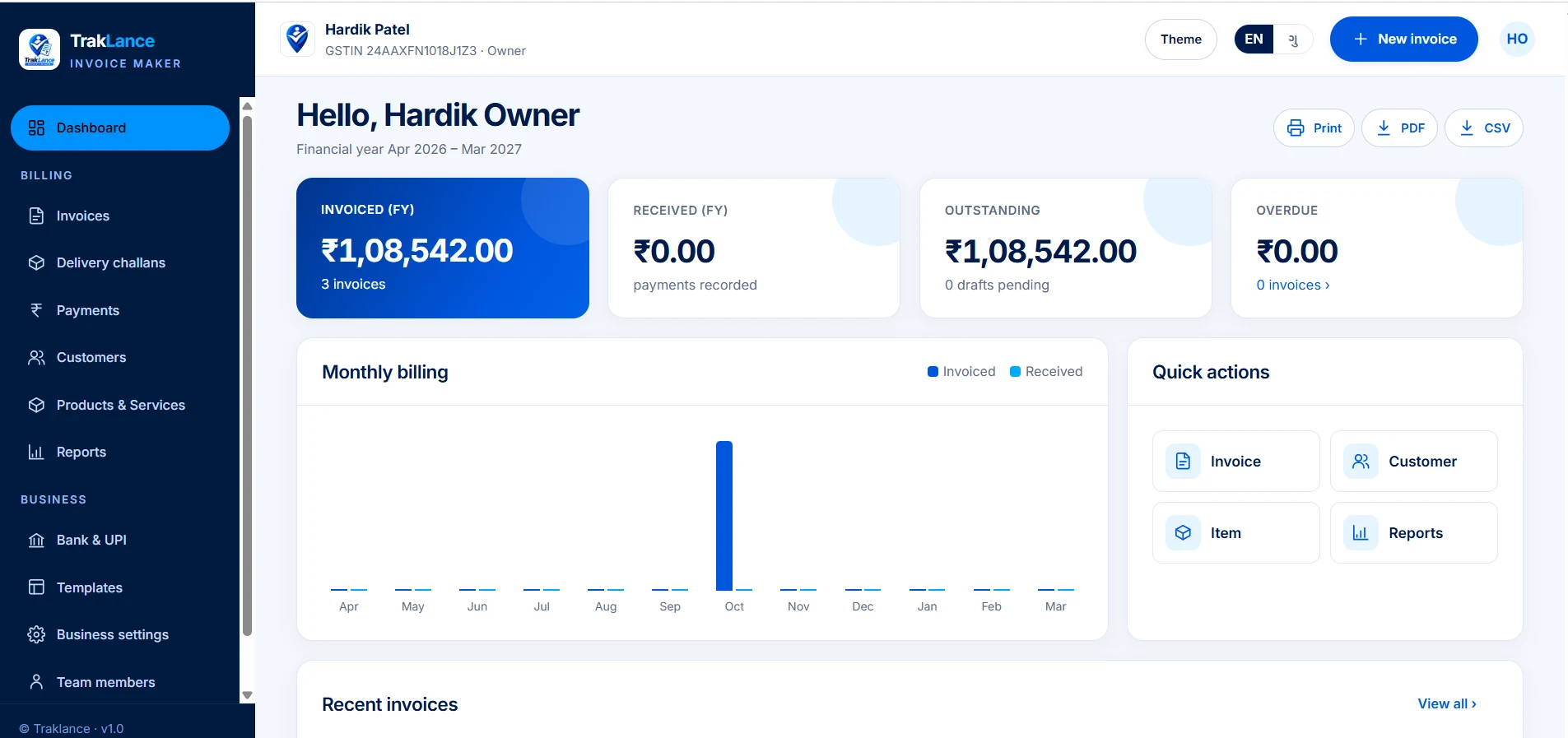Click sidebar scrollbar up arrow

click(247, 106)
